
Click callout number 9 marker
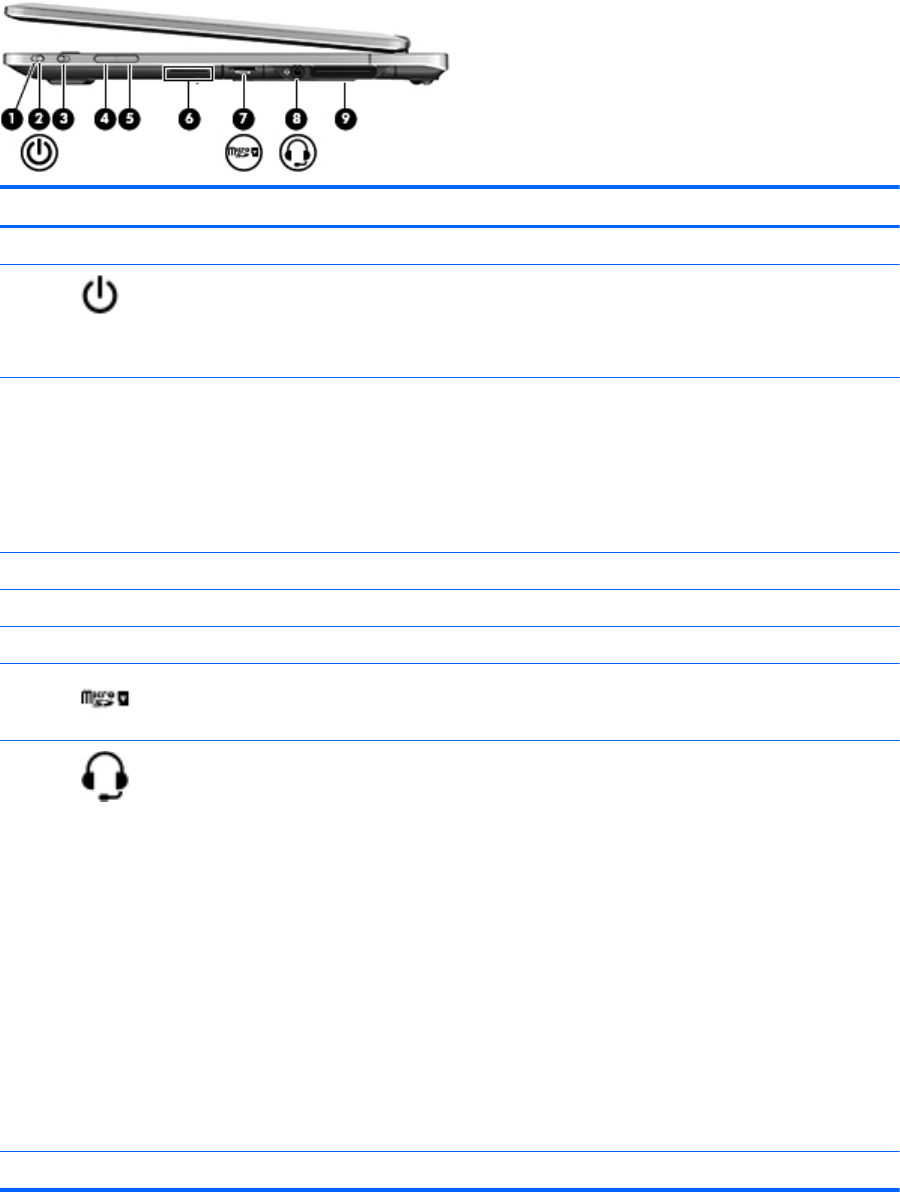coord(346,119)
